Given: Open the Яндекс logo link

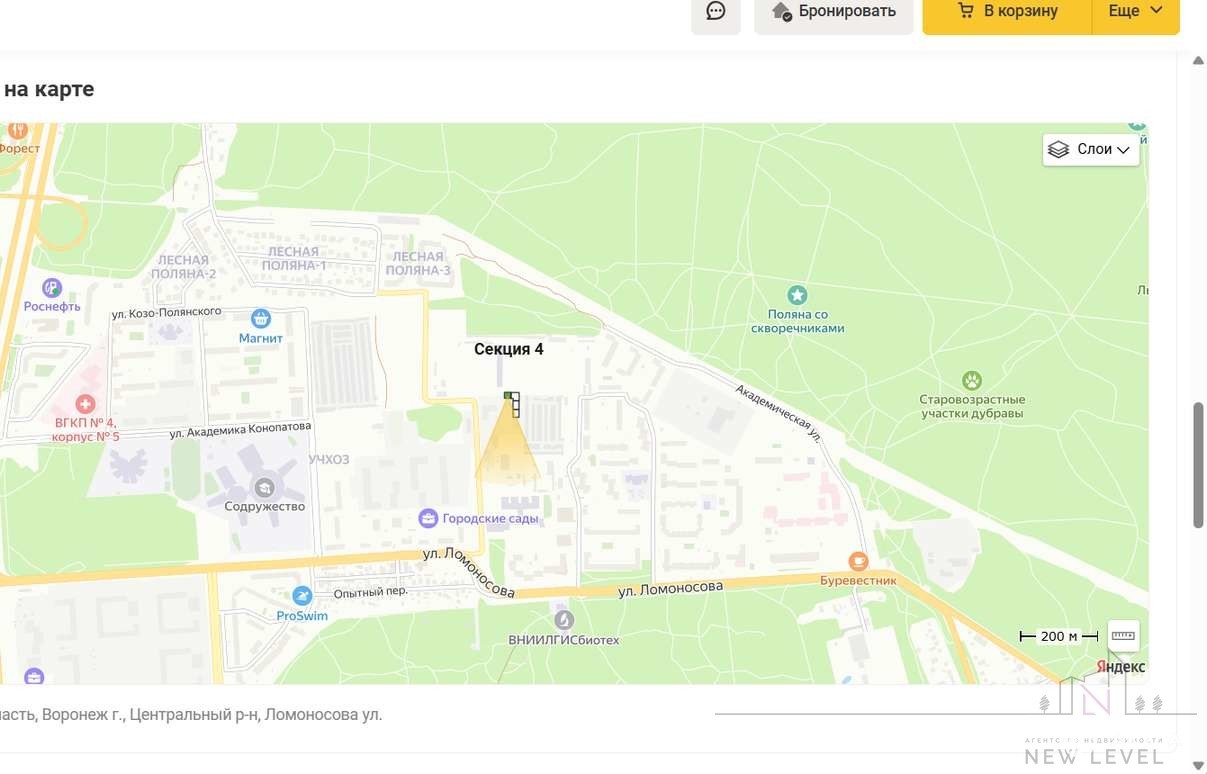Looking at the screenshot, I should 1120,667.
